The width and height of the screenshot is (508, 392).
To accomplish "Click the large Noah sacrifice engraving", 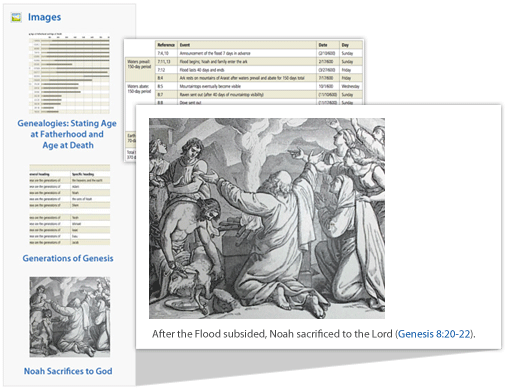I will [x=267, y=218].
